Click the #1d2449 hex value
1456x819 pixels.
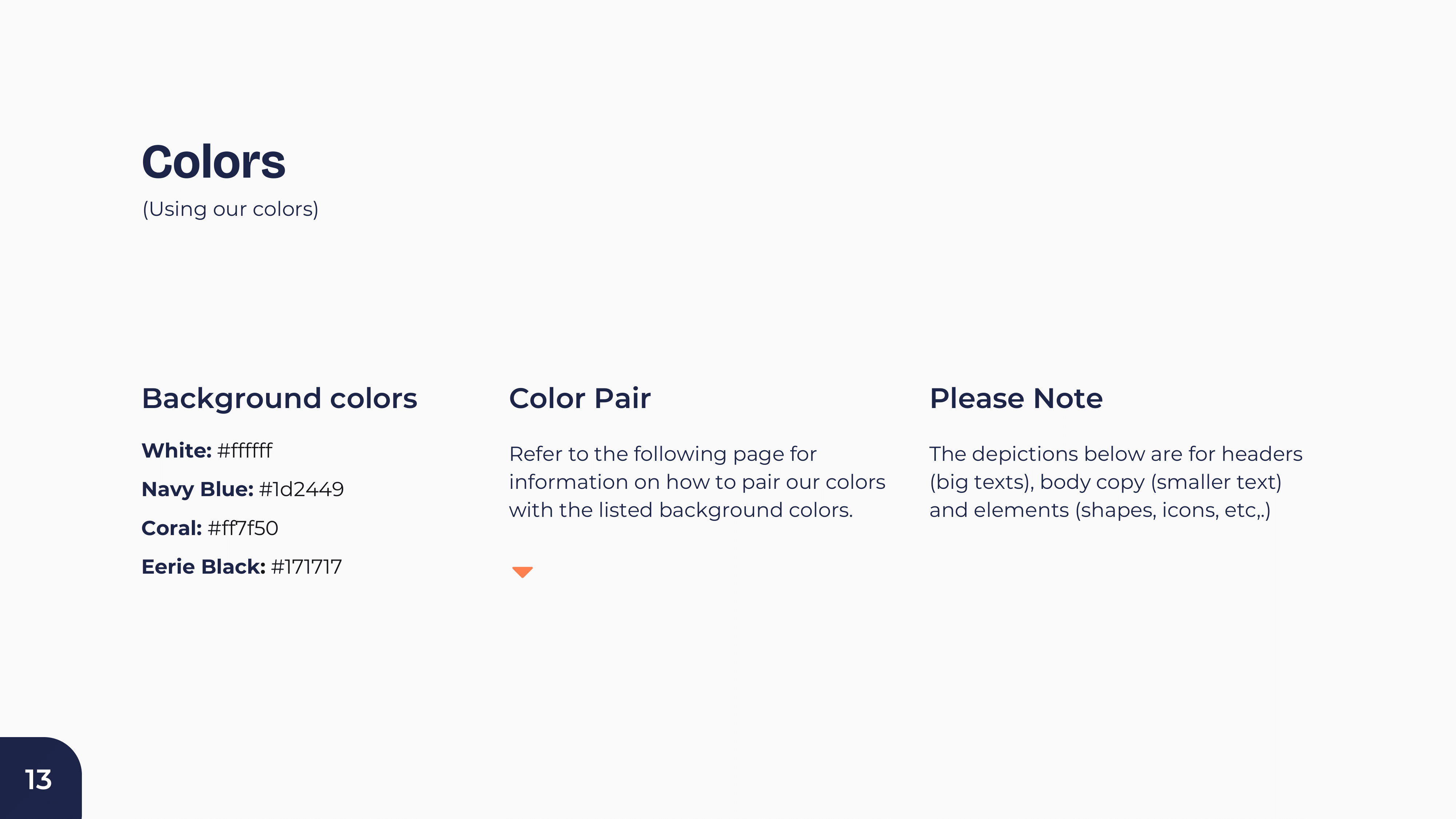click(x=301, y=489)
